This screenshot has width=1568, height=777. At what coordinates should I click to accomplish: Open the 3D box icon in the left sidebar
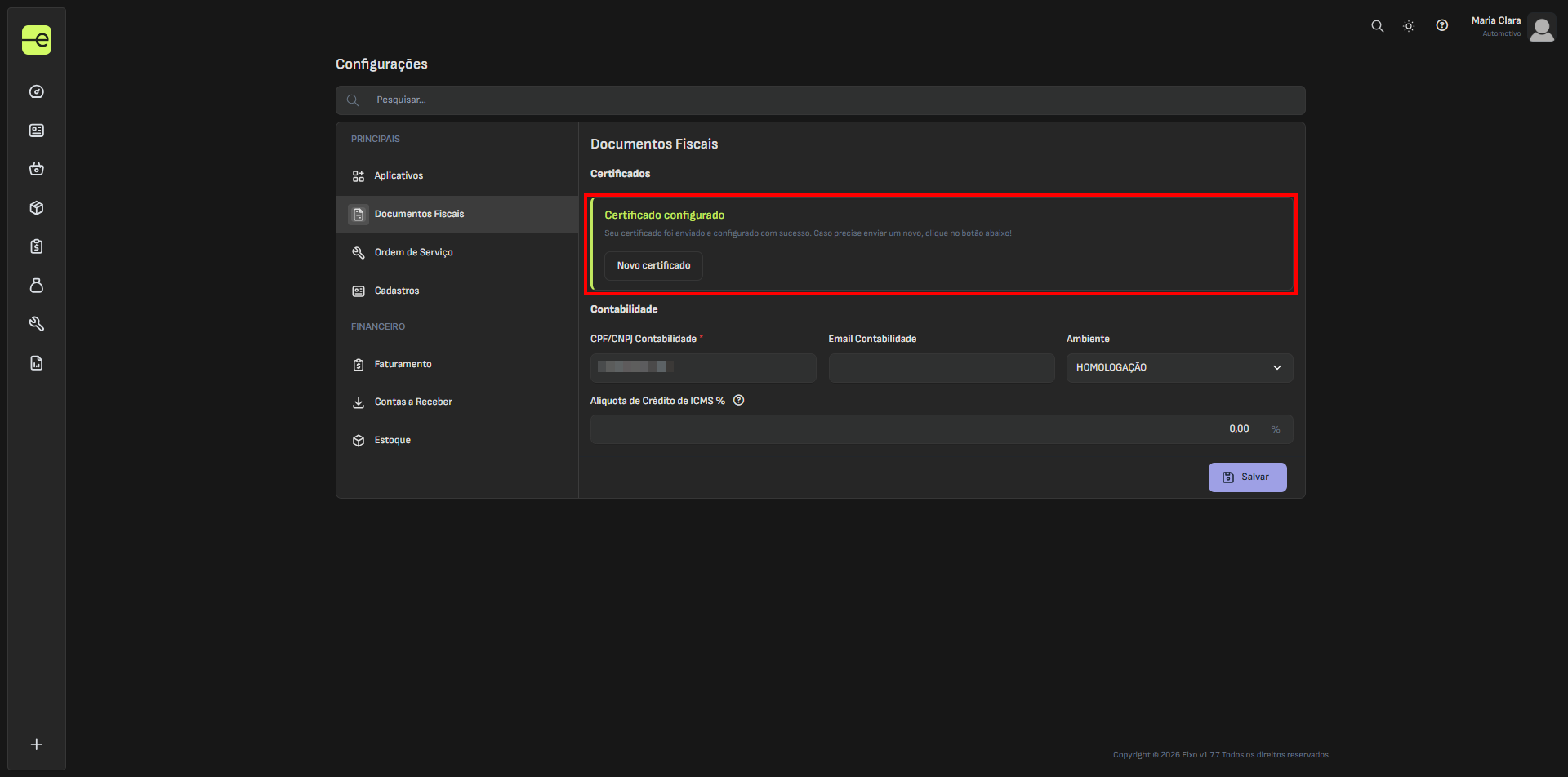[x=37, y=208]
